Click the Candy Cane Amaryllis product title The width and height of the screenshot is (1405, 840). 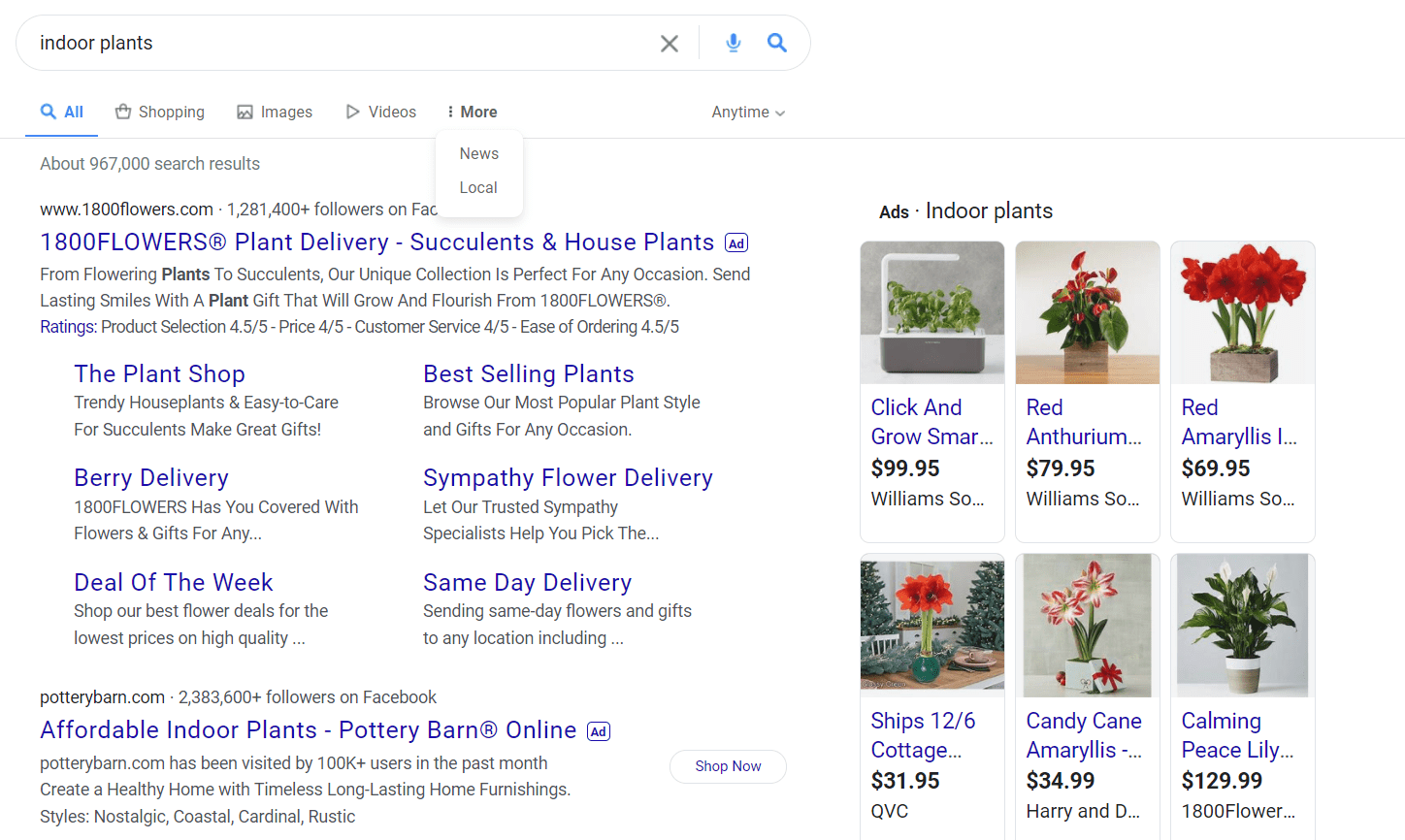[x=1084, y=735]
